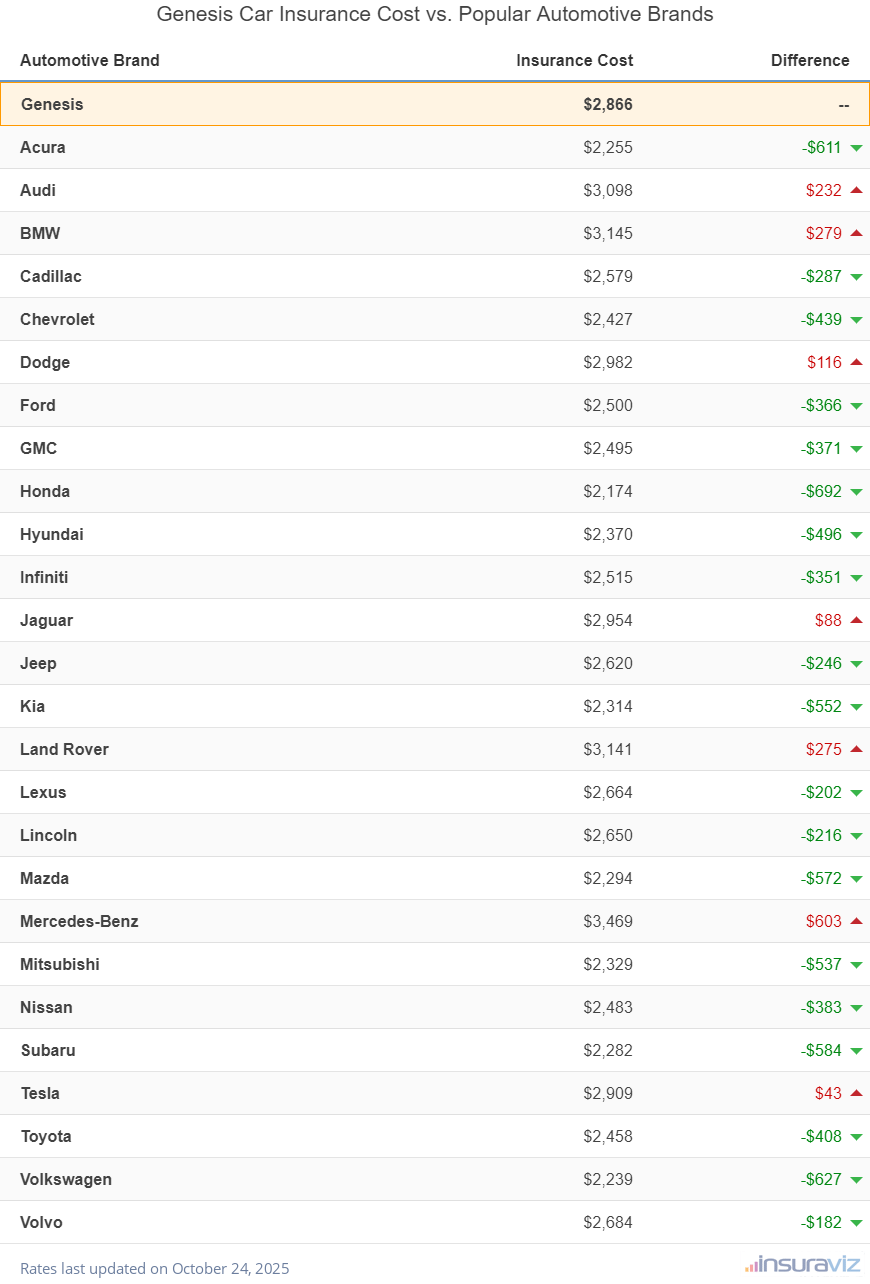
Task: Click the Hyundai brand name
Action: pyautogui.click(x=52, y=534)
